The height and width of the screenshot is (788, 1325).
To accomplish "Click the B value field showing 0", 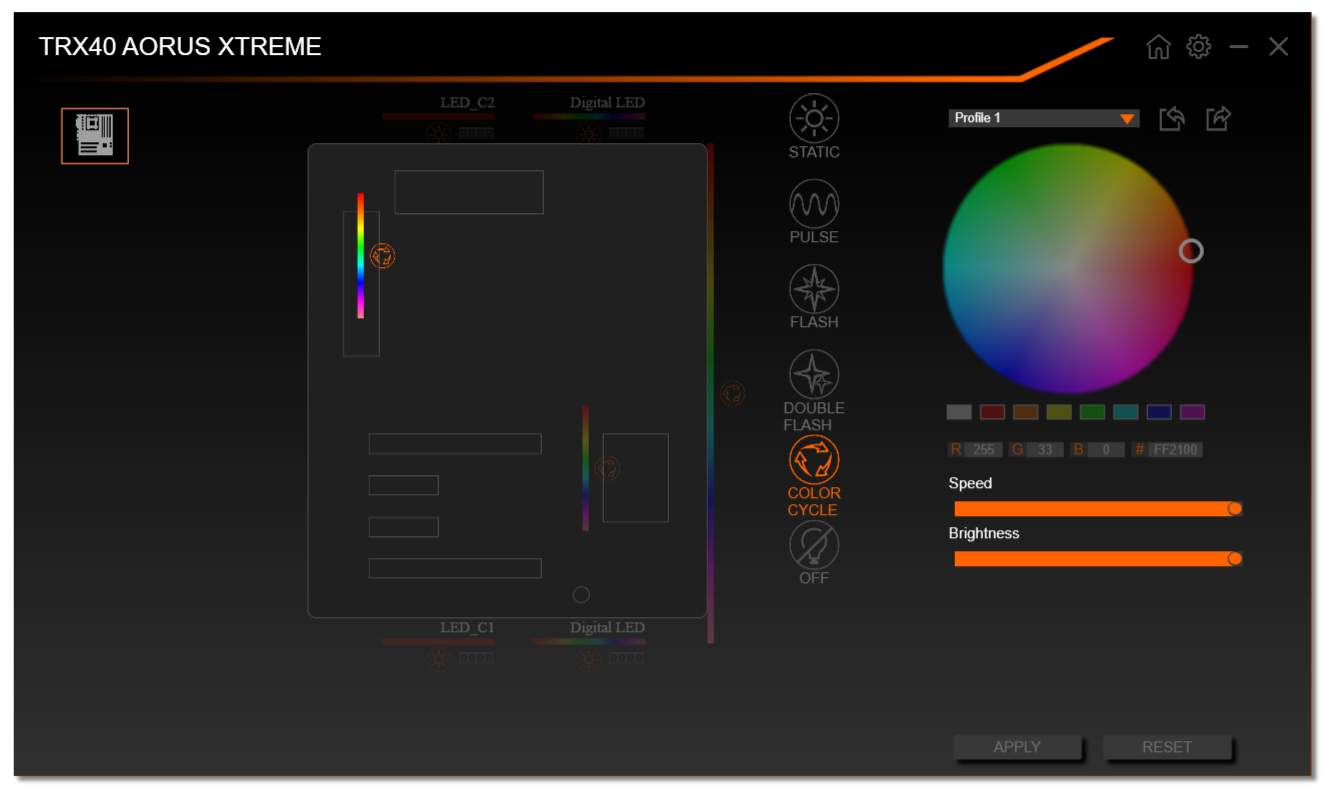I will point(1106,450).
